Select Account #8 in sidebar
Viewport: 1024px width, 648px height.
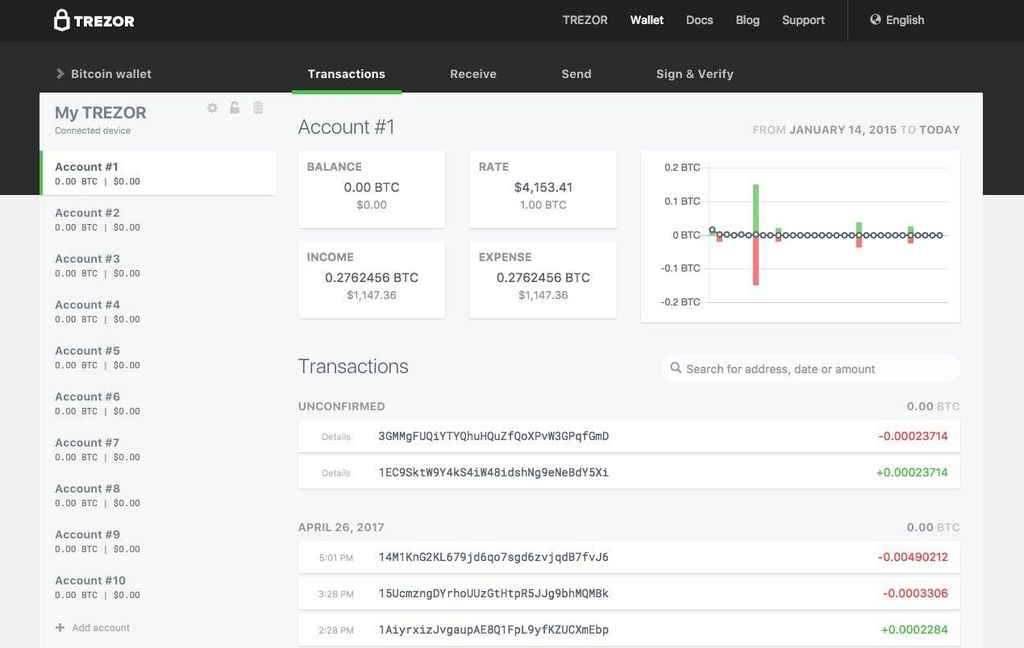(158, 495)
